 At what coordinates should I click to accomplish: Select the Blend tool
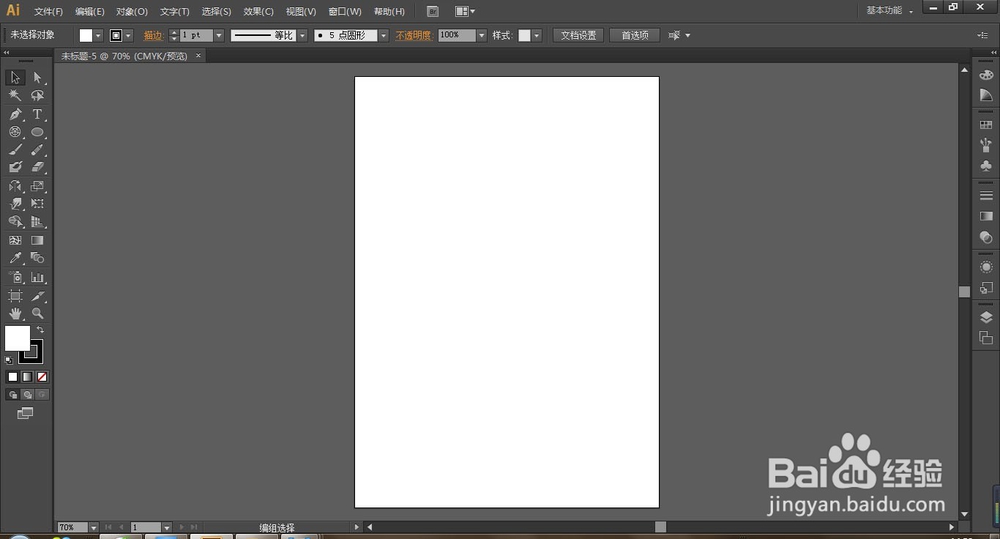37,258
